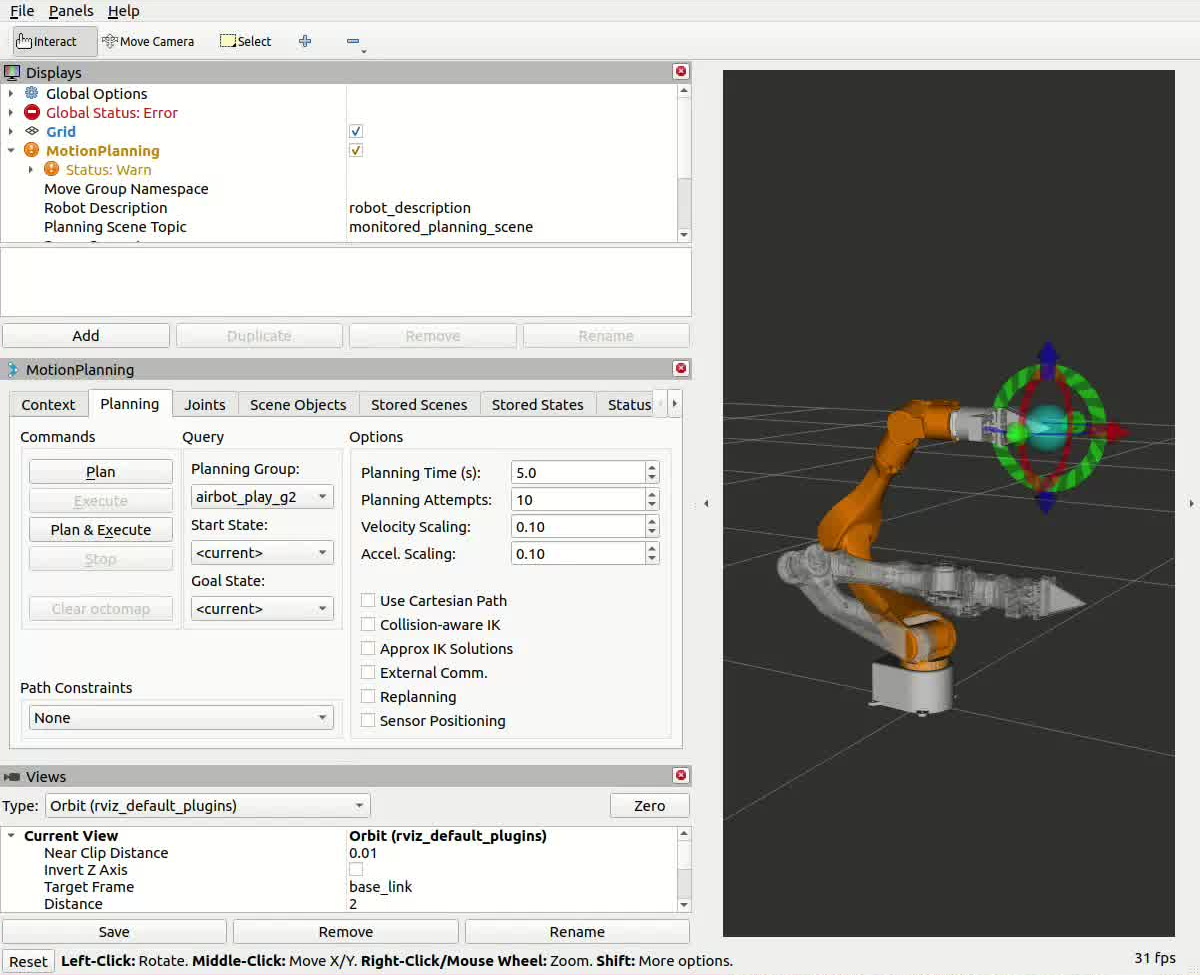The width and height of the screenshot is (1200, 975).
Task: Click the Plan & Execute button
Action: coord(101,530)
